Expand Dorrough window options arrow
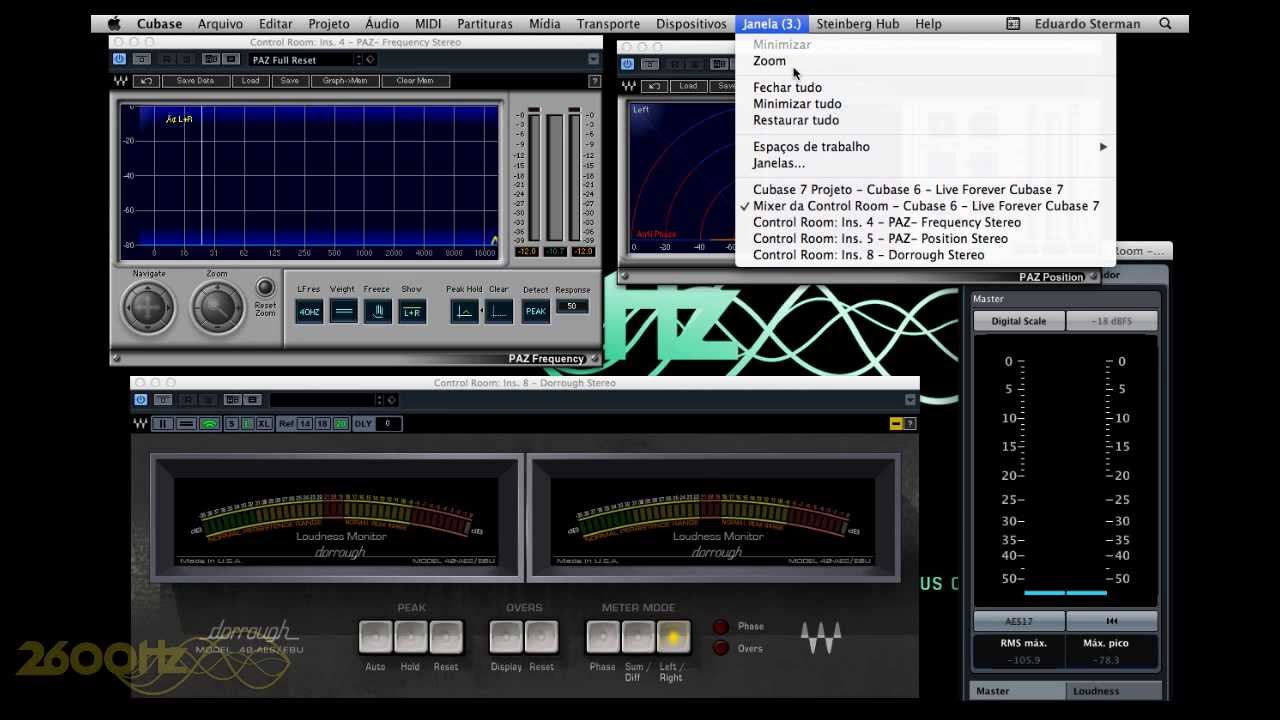 (910, 400)
